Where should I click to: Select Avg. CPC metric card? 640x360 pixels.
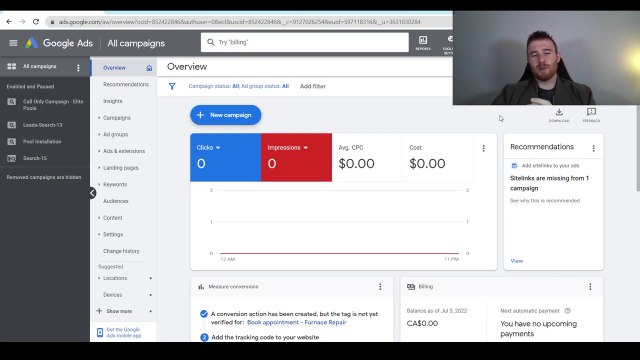[x=367, y=157]
